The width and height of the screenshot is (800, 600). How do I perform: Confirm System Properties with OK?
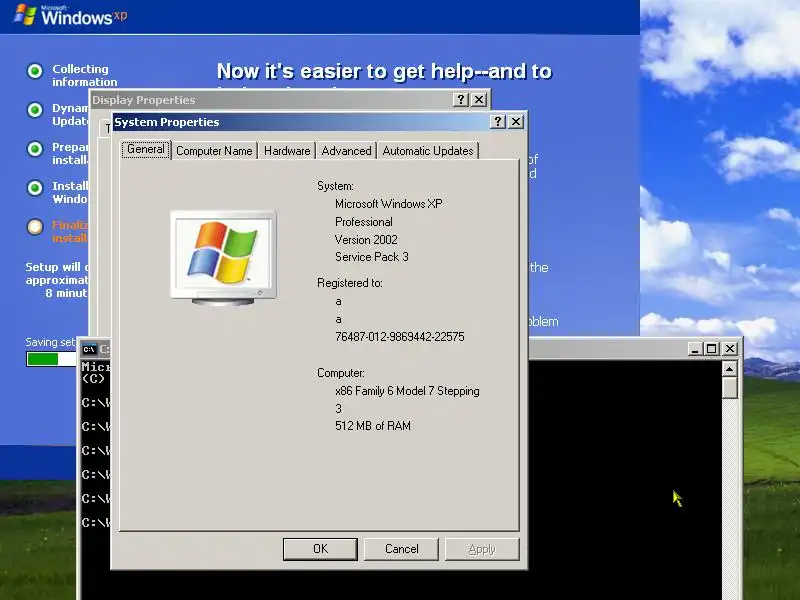pos(320,549)
